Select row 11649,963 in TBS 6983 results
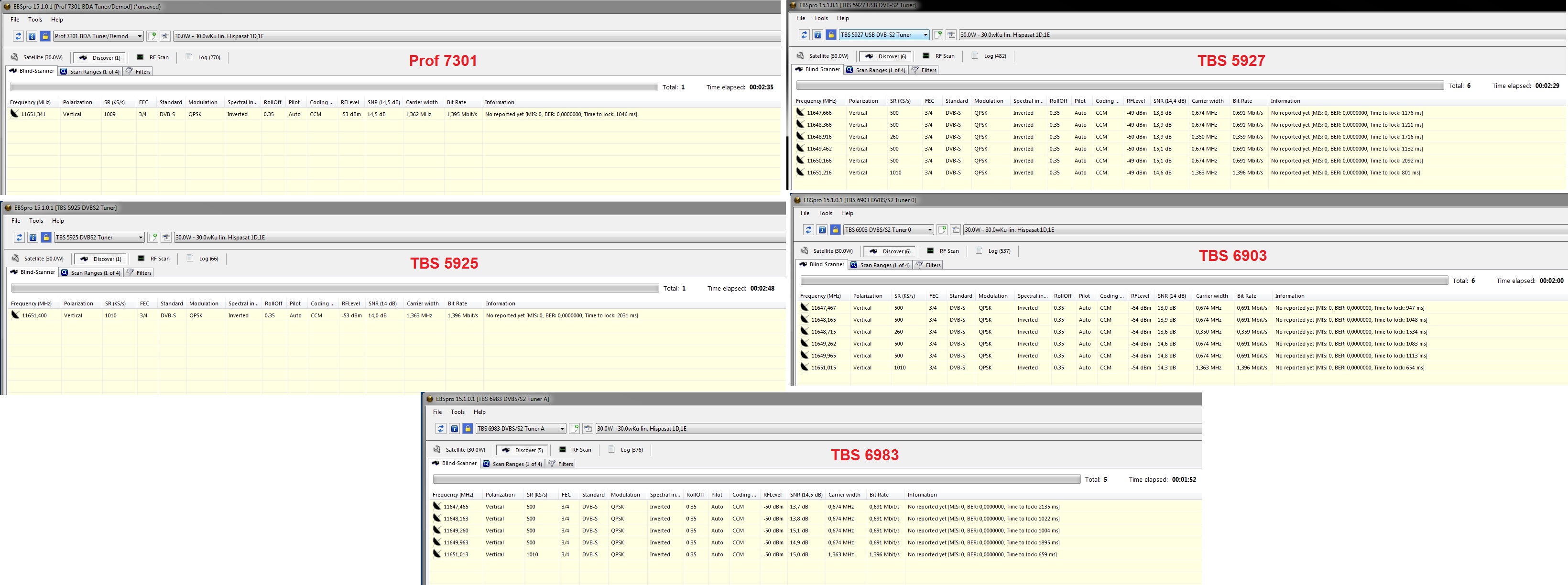 (816, 542)
